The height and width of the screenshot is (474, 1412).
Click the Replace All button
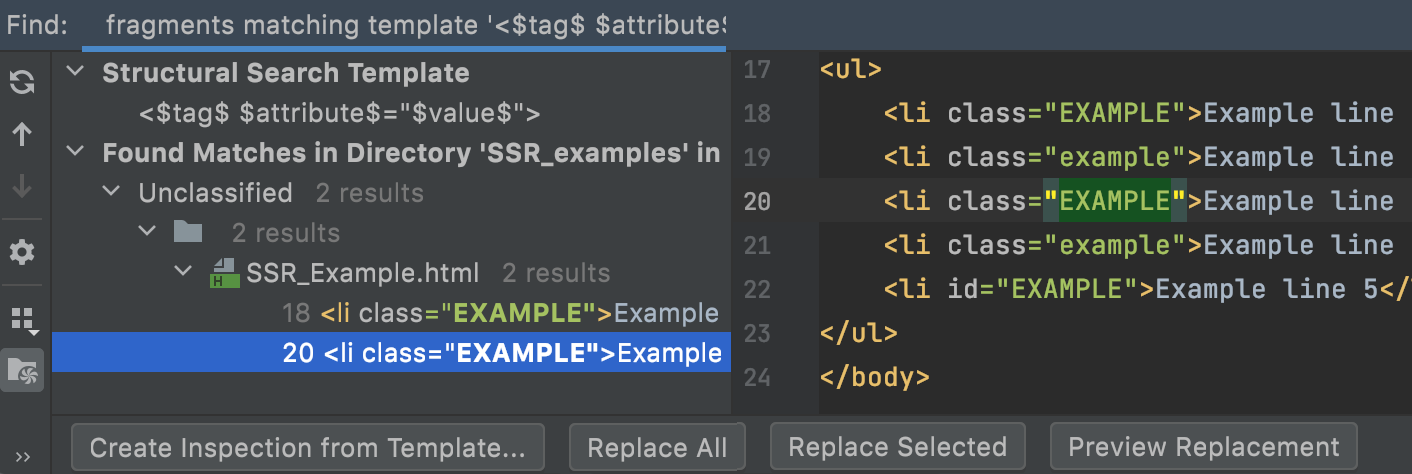coord(657,447)
